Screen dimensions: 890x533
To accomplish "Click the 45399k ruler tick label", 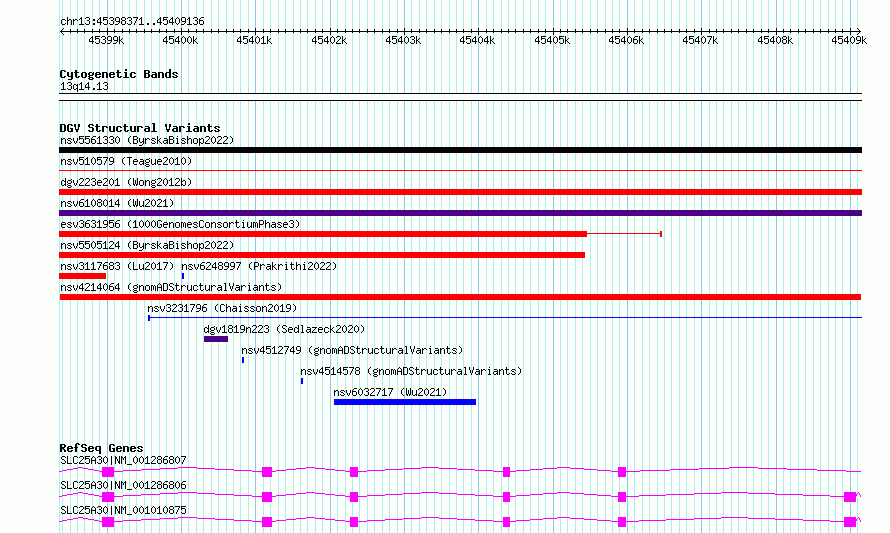I will [x=106, y=40].
